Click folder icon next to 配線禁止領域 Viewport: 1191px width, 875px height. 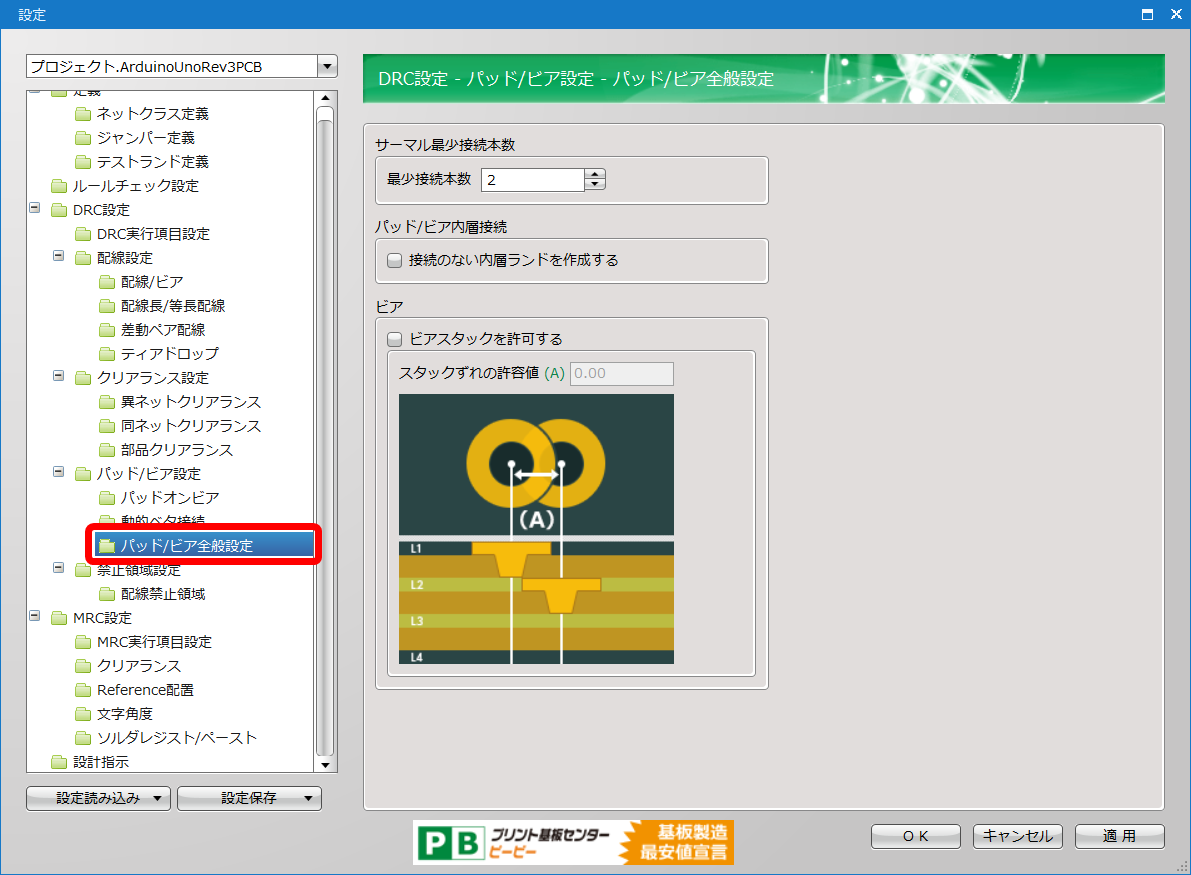[107, 594]
